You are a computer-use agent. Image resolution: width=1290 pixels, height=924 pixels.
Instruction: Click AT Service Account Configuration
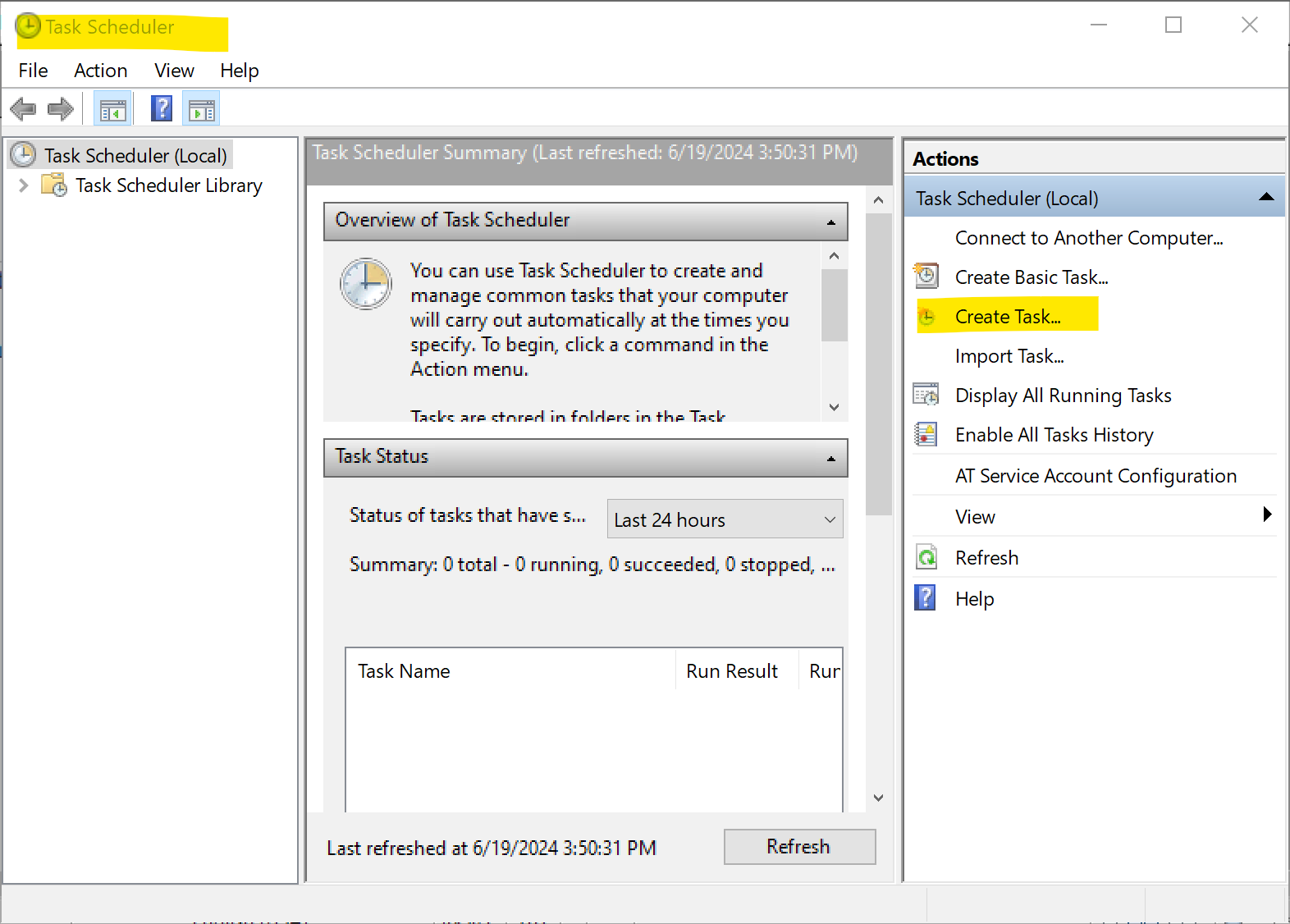click(x=1096, y=476)
